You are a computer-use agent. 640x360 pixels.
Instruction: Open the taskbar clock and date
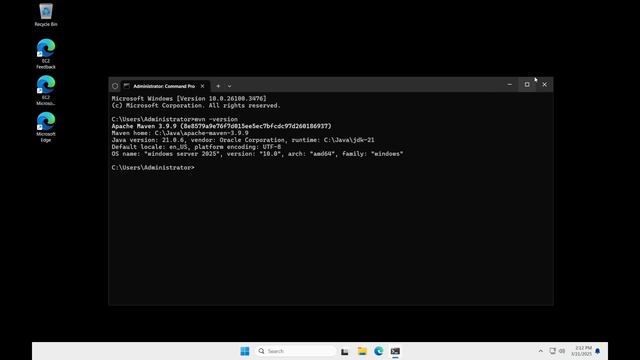(x=581, y=351)
